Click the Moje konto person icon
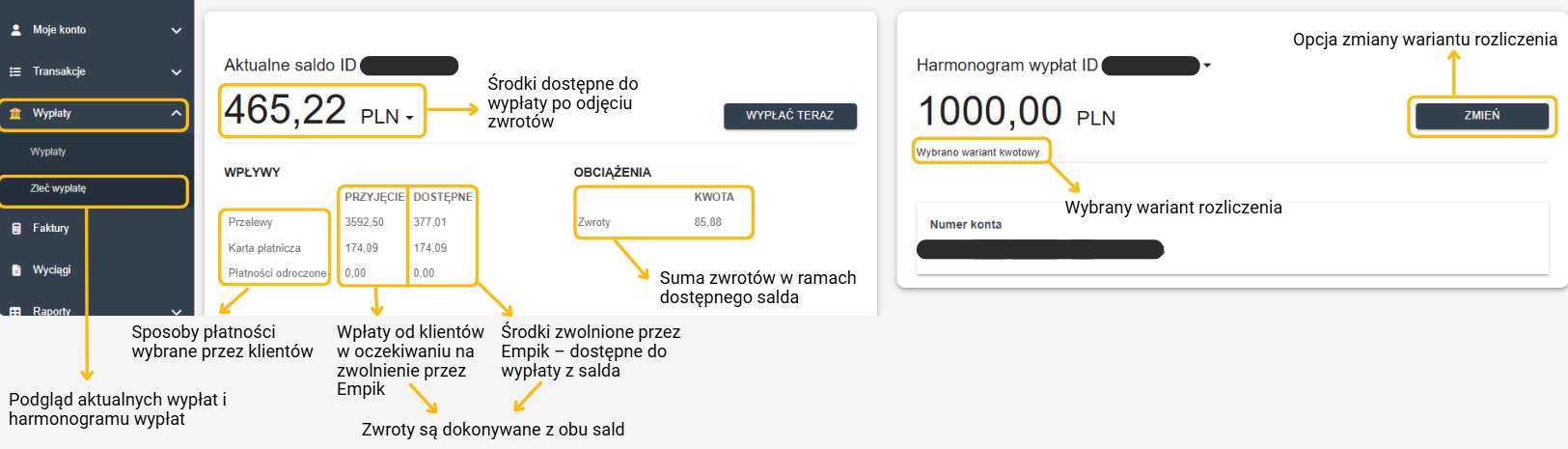The image size is (1568, 449). (x=15, y=30)
